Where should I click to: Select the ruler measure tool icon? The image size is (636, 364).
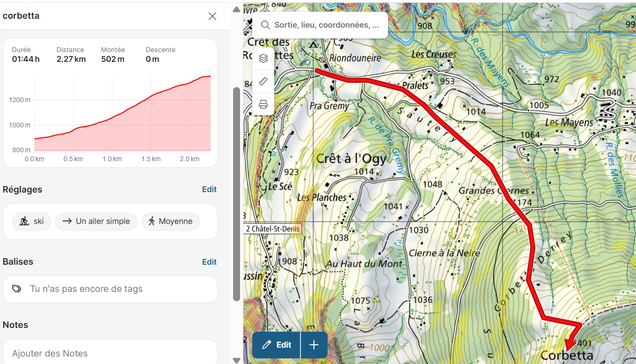click(x=263, y=81)
